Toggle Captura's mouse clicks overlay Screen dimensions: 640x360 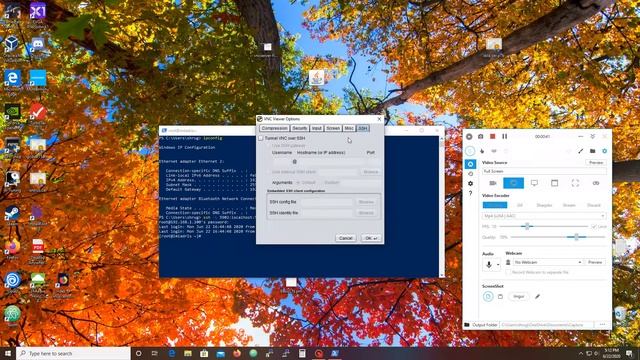482,151
